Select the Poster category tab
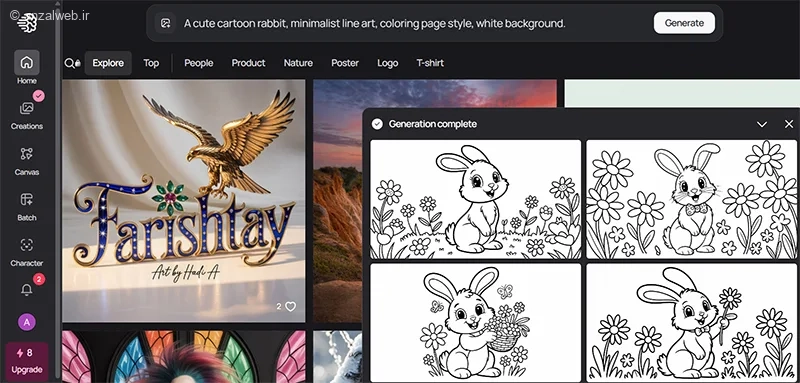 pyautogui.click(x=345, y=63)
